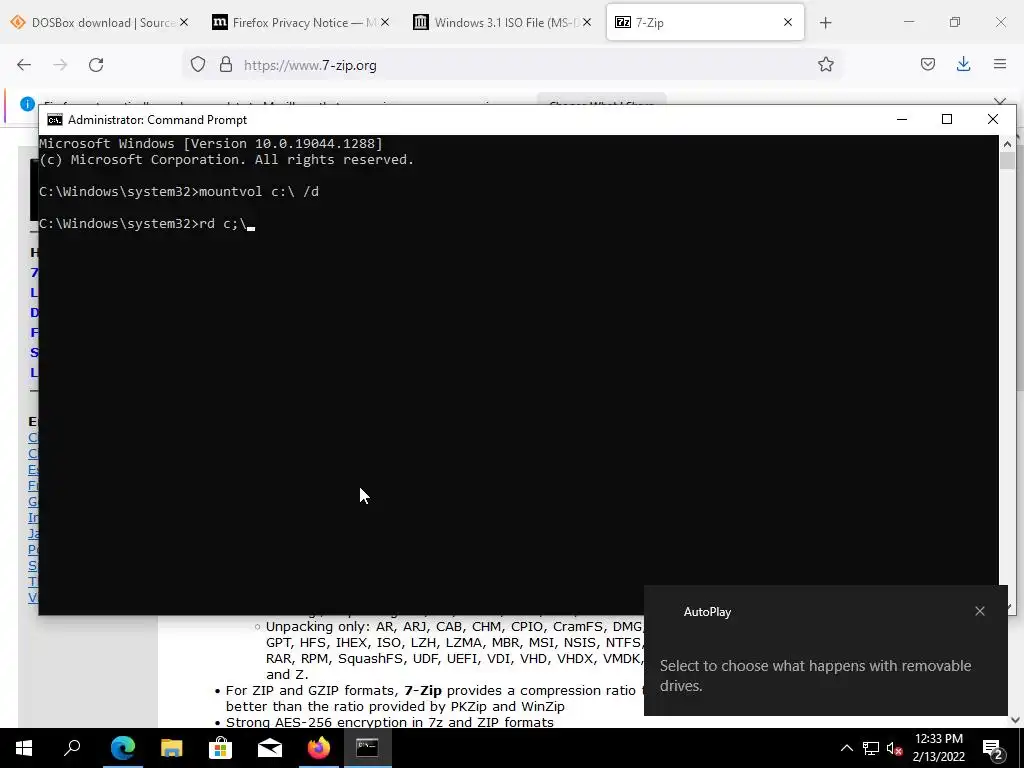Close the Administrator Command Prompt window
This screenshot has width=1024, height=768.
coord(993,120)
